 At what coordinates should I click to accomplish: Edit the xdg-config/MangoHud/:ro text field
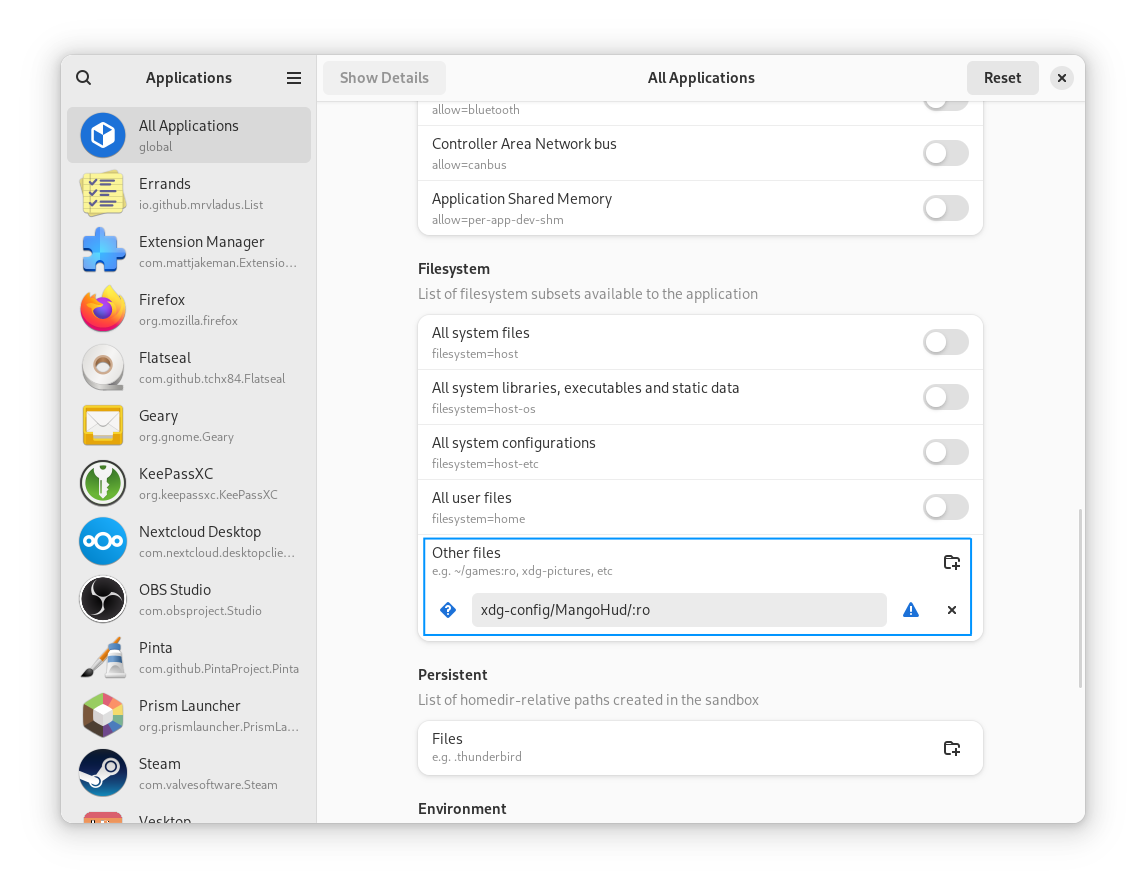[678, 610]
